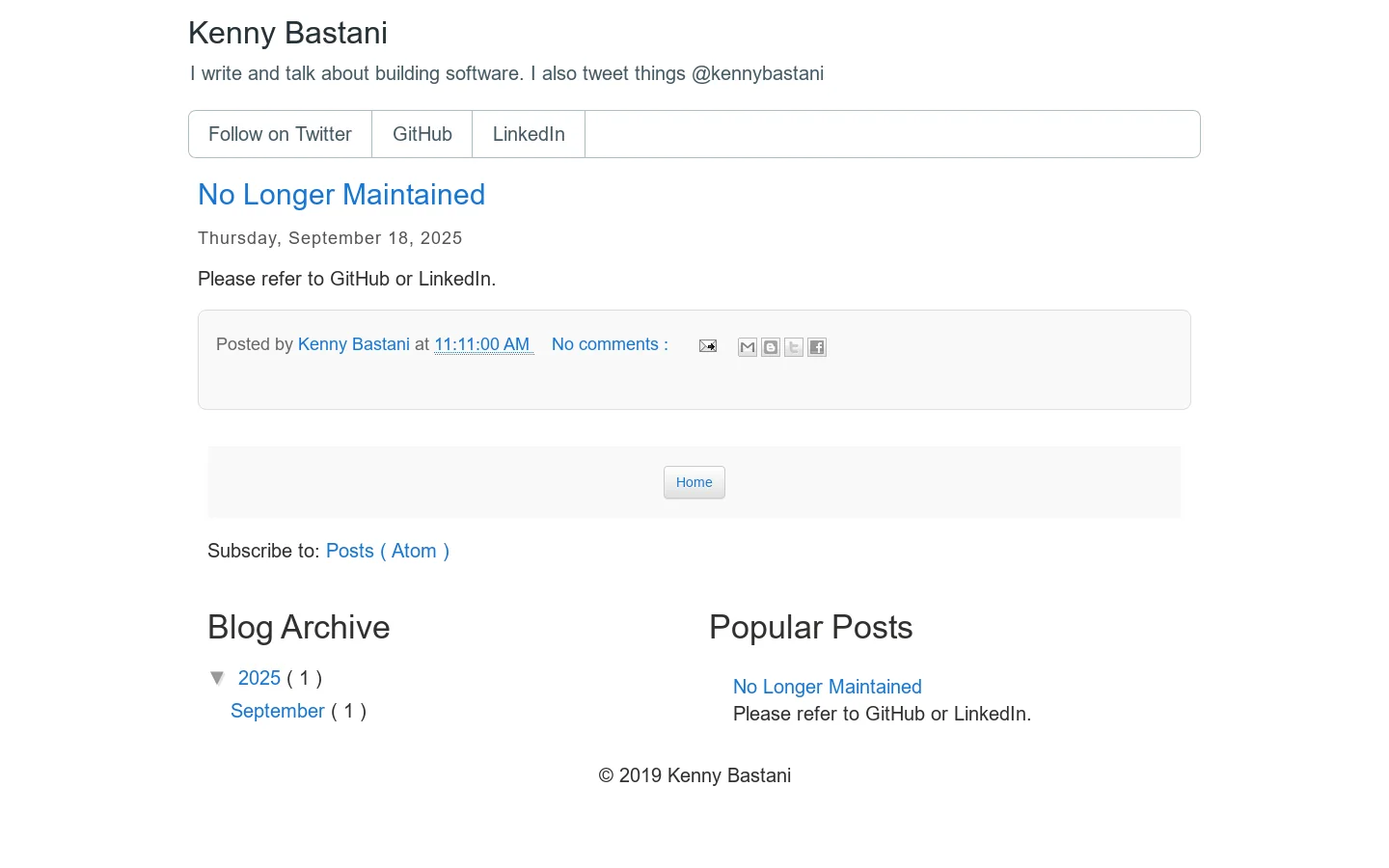Open the Follow on Twitter tab

tap(280, 134)
